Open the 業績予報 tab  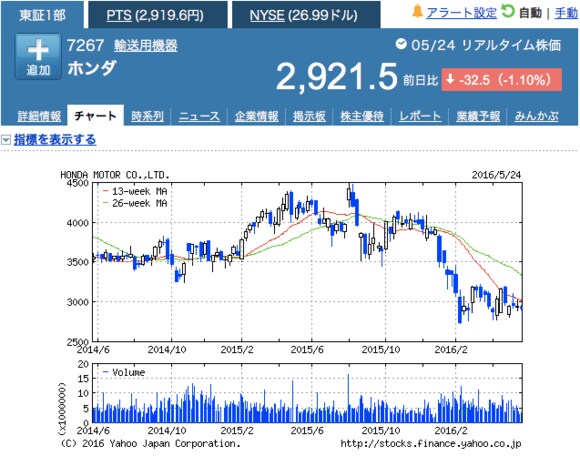pyautogui.click(x=478, y=116)
